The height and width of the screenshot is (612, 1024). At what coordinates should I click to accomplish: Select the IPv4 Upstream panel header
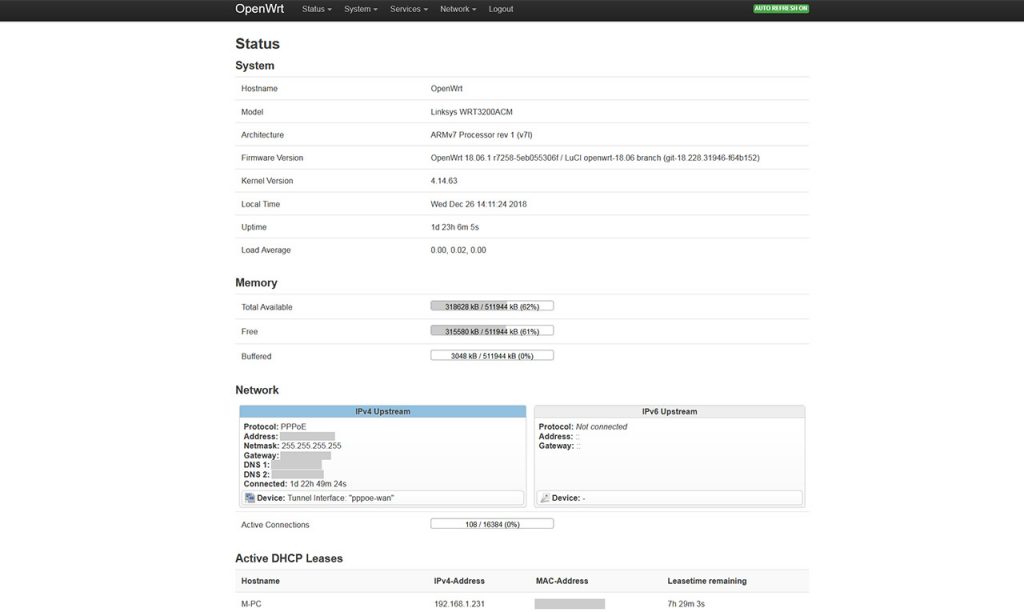(x=381, y=411)
